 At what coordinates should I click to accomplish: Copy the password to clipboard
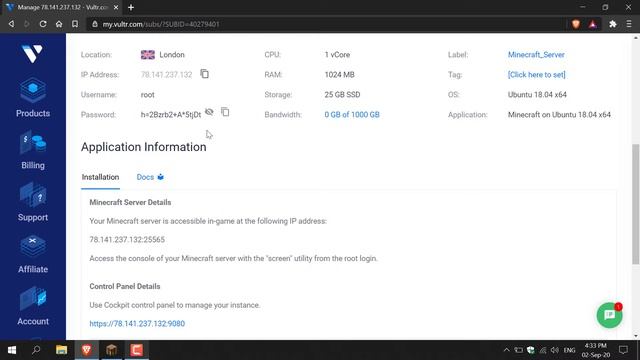click(225, 112)
